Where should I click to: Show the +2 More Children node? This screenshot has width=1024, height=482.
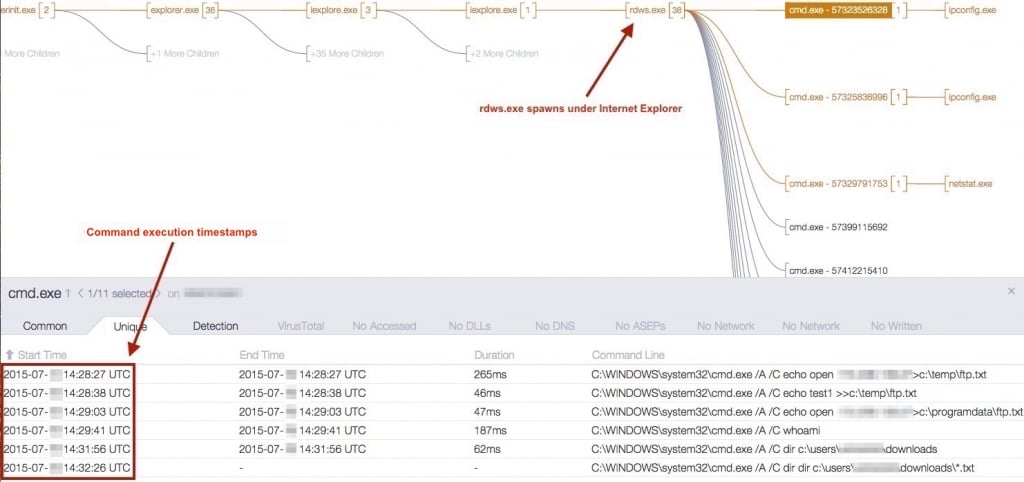coord(506,54)
